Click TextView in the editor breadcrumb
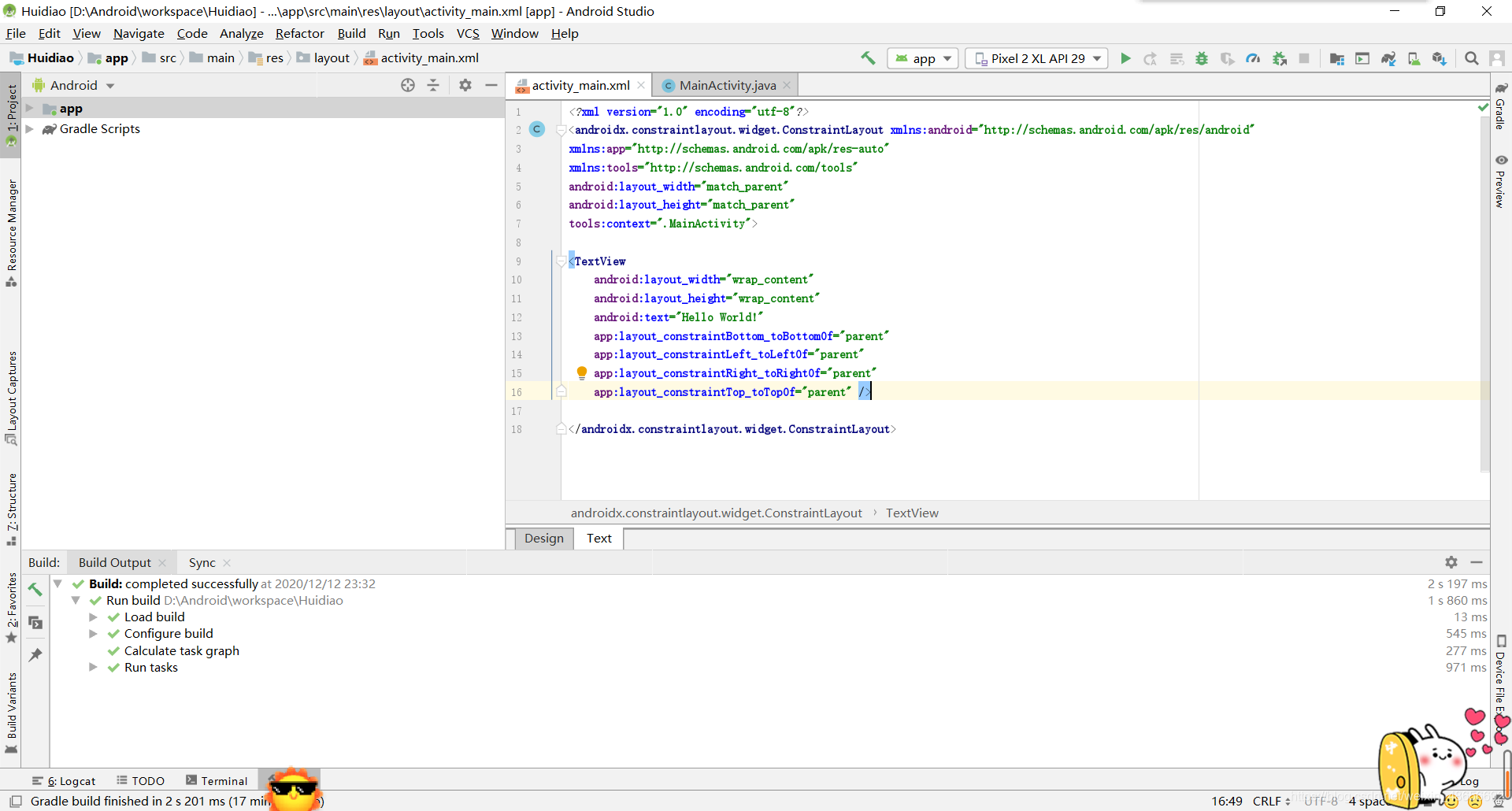 912,513
